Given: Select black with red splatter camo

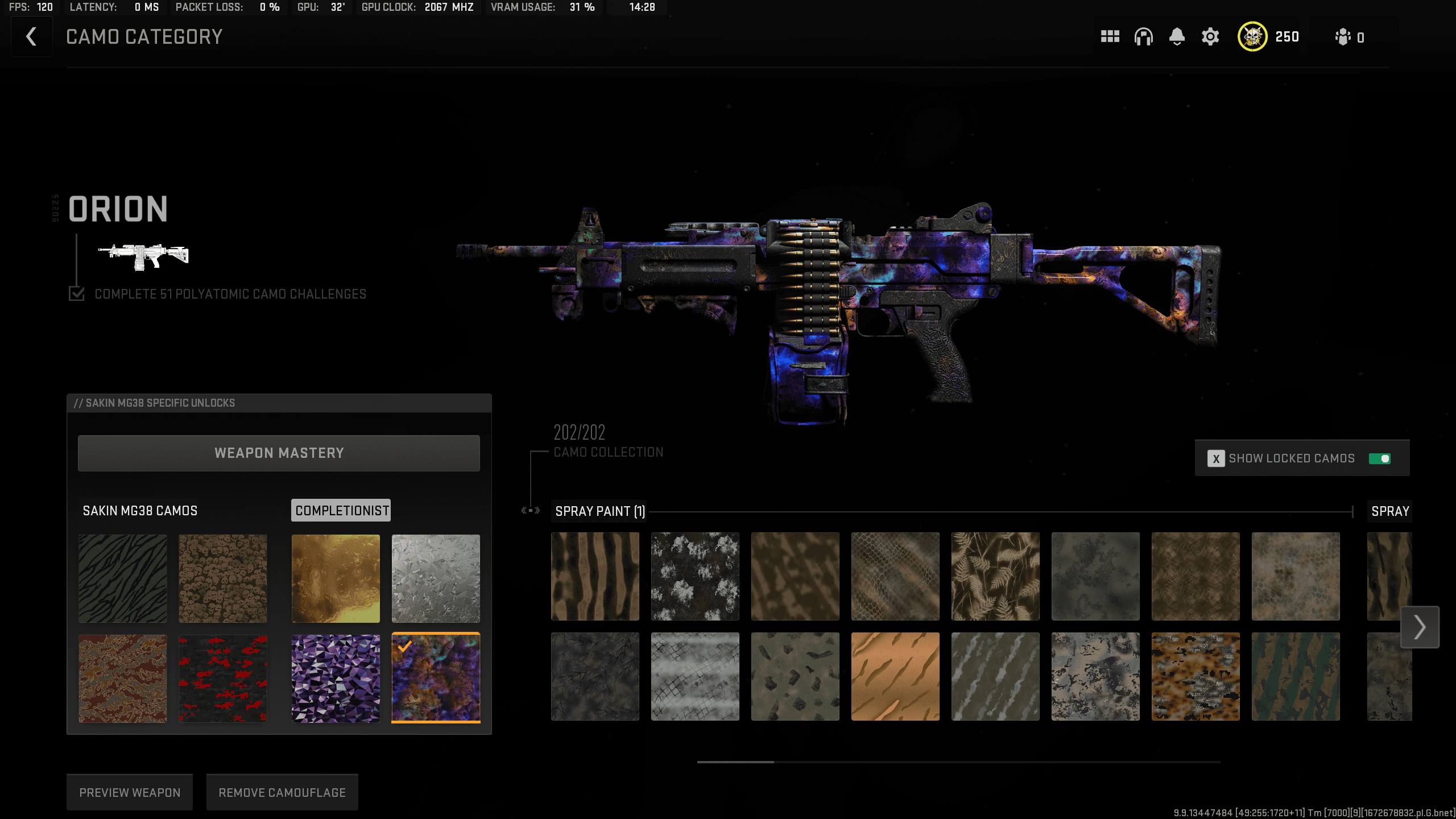Looking at the screenshot, I should tap(223, 679).
